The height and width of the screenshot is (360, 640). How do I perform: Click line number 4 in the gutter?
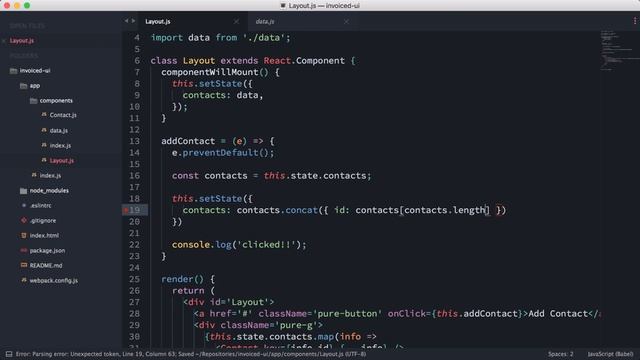(137, 38)
